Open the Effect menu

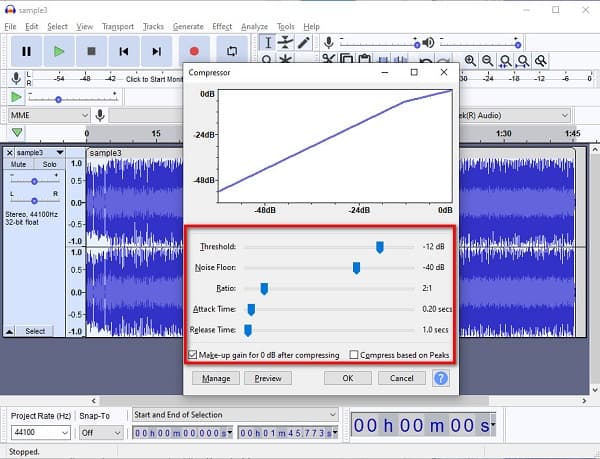222,26
